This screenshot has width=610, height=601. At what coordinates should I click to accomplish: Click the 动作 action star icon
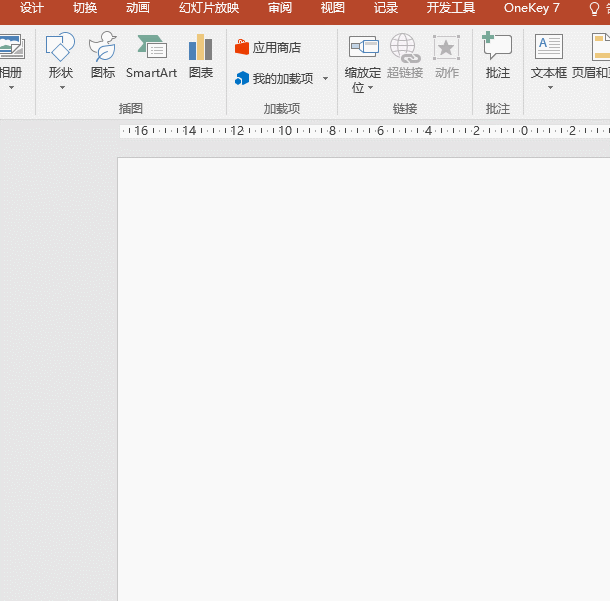click(x=446, y=47)
